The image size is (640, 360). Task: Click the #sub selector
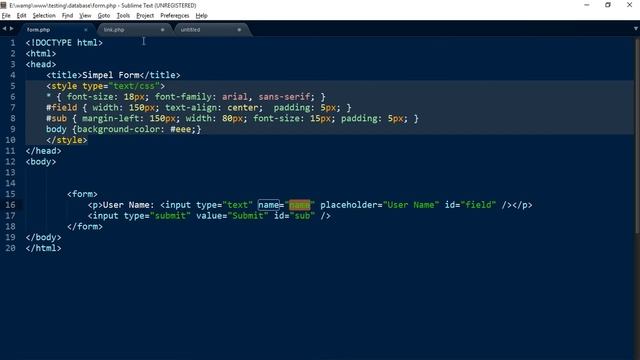(56, 118)
